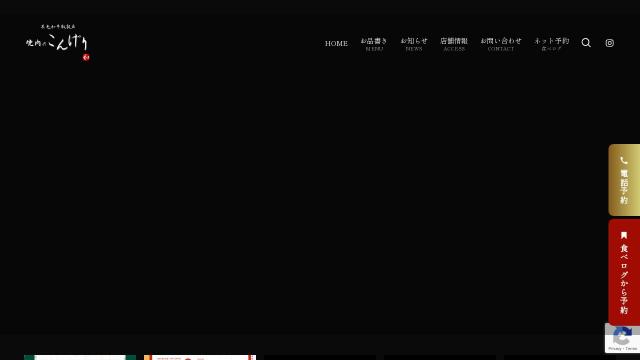Image resolution: width=640 pixels, height=360 pixels.
Task: Open reCAPTCHA Privacy link
Action: tap(615, 349)
